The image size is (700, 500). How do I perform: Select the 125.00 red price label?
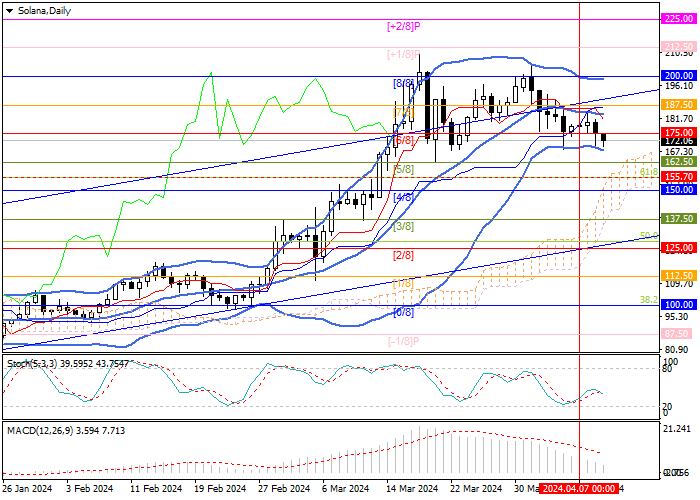coord(679,247)
